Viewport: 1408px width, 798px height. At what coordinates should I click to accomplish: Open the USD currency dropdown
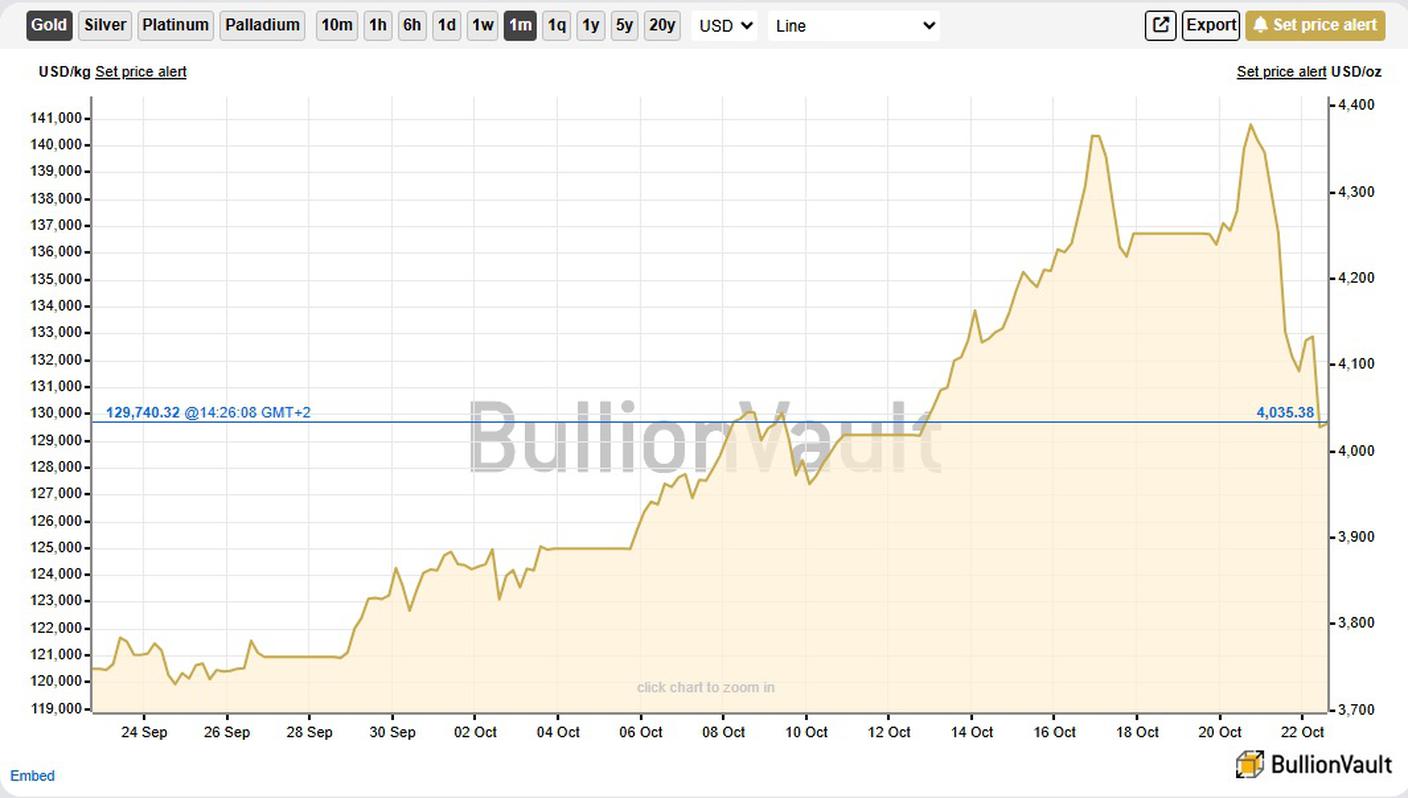click(725, 26)
